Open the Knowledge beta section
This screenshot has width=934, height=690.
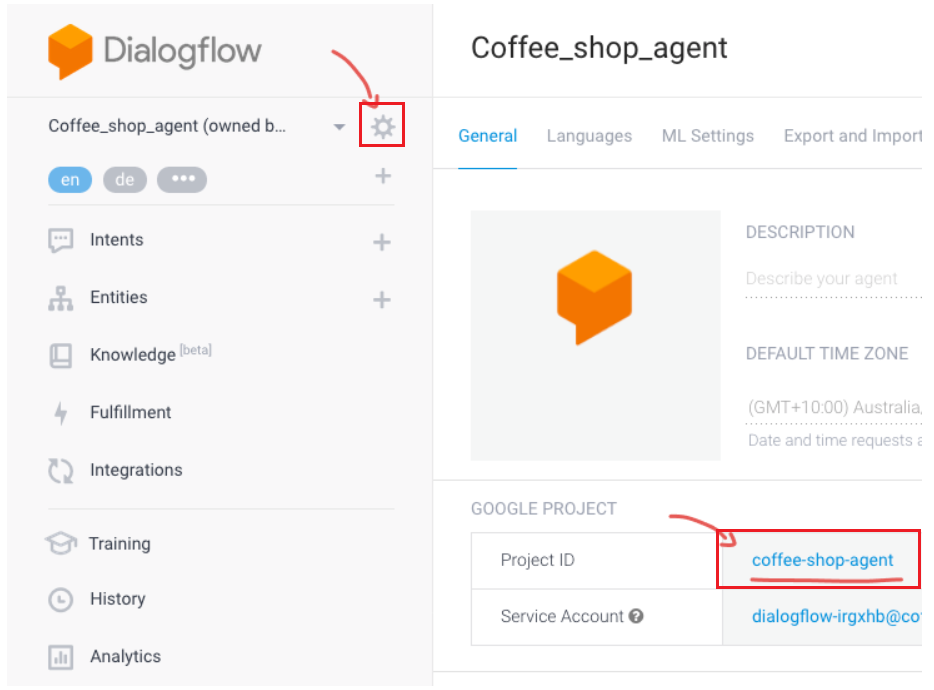[x=130, y=355]
